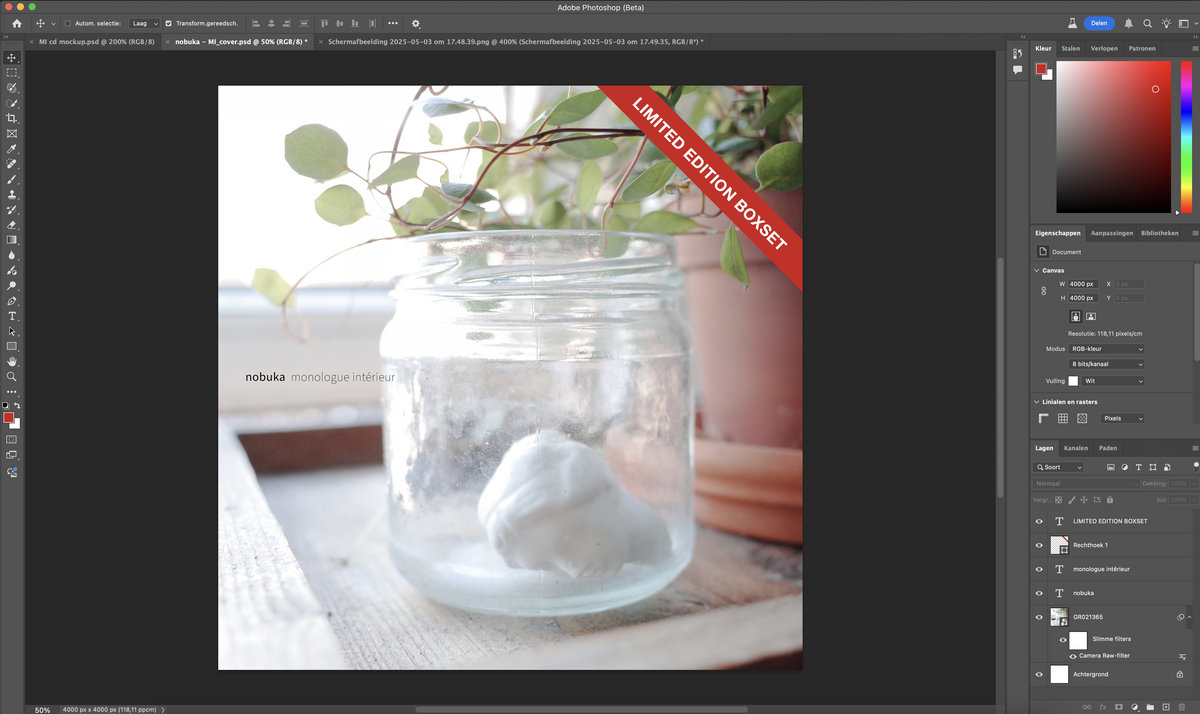Hide the LIMITED EDITION BOXSET layer
This screenshot has height=714, width=1200.
(1039, 521)
